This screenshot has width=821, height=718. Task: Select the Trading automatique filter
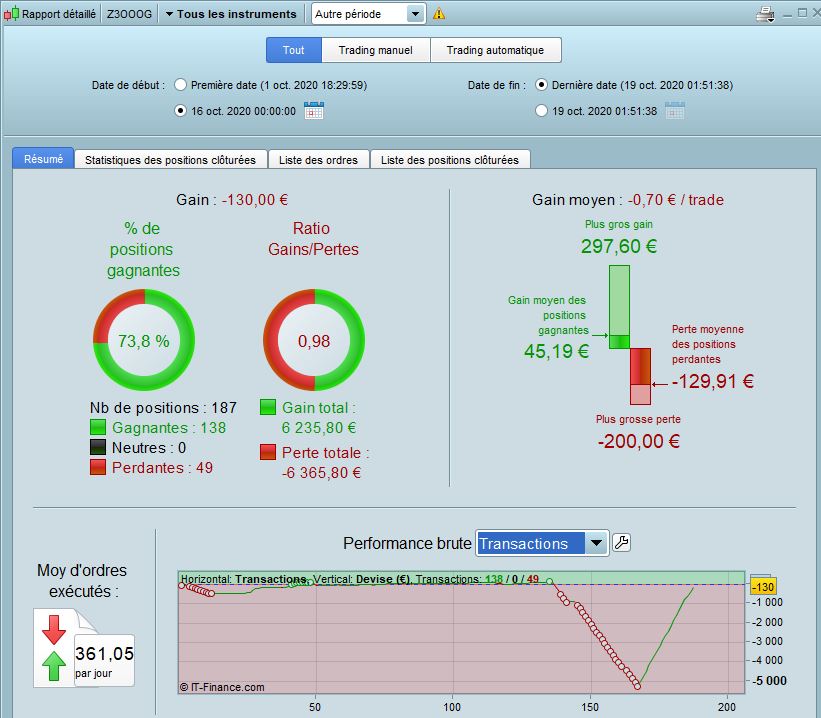495,50
